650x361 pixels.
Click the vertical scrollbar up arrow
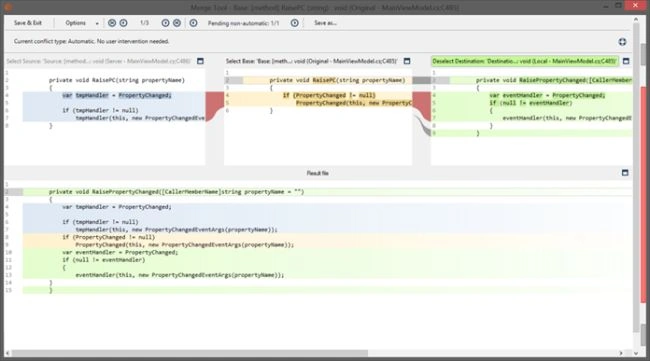(636, 19)
